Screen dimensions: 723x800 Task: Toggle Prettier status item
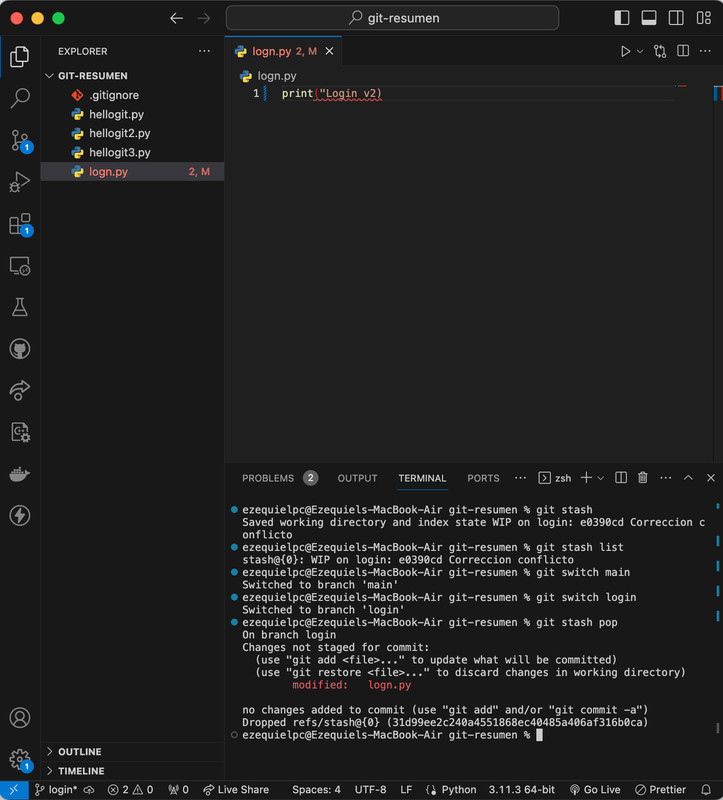(x=661, y=790)
